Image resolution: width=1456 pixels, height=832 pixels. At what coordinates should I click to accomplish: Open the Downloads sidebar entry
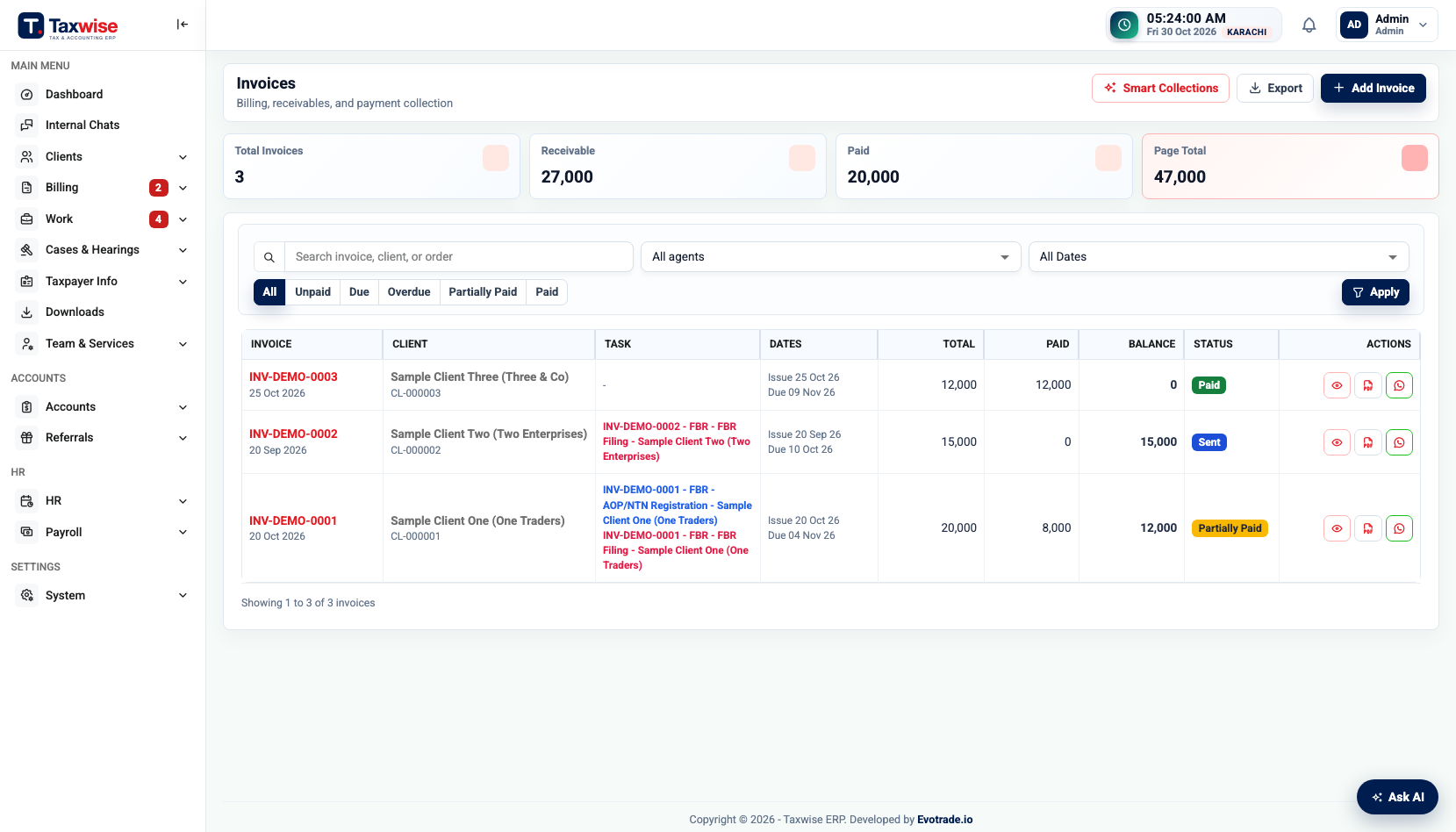tap(103, 312)
